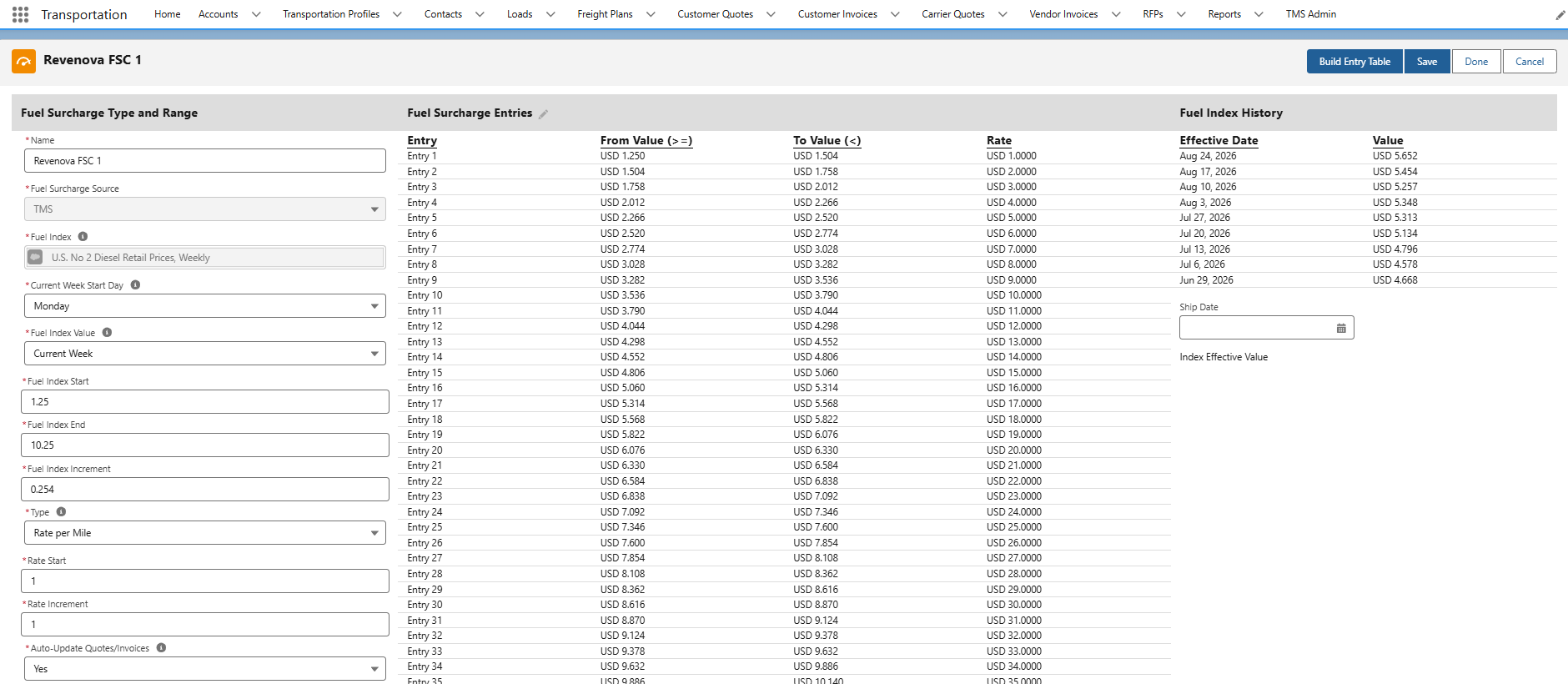
Task: Click the 'USD 20.0000' rate cell
Action: 1013,450
